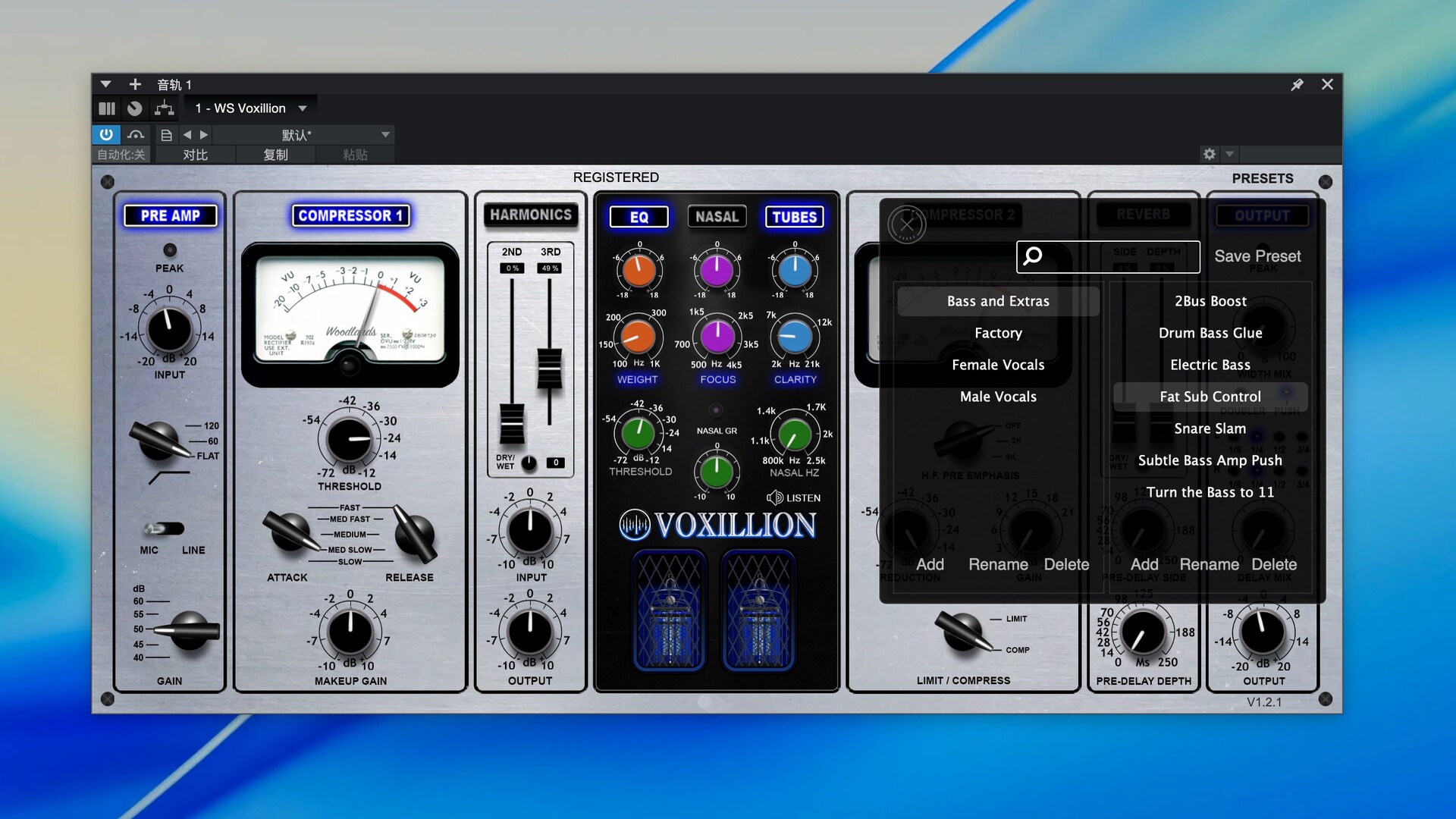Close preset browser with circled X
This screenshot has height=819, width=1456.
coord(907,224)
